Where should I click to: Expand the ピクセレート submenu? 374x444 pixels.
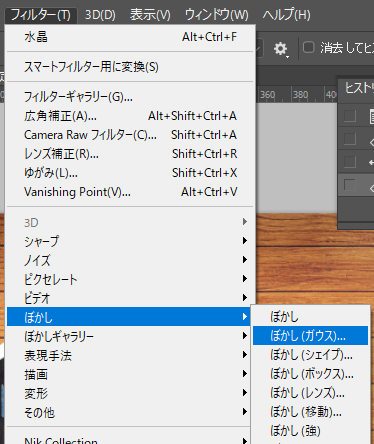130,279
